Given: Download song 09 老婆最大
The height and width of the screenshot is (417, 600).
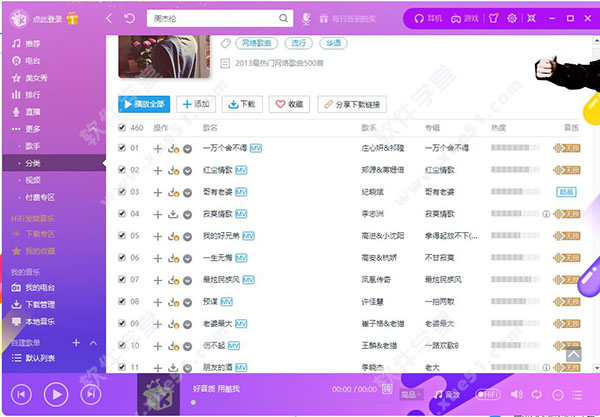Looking at the screenshot, I should click(173, 324).
